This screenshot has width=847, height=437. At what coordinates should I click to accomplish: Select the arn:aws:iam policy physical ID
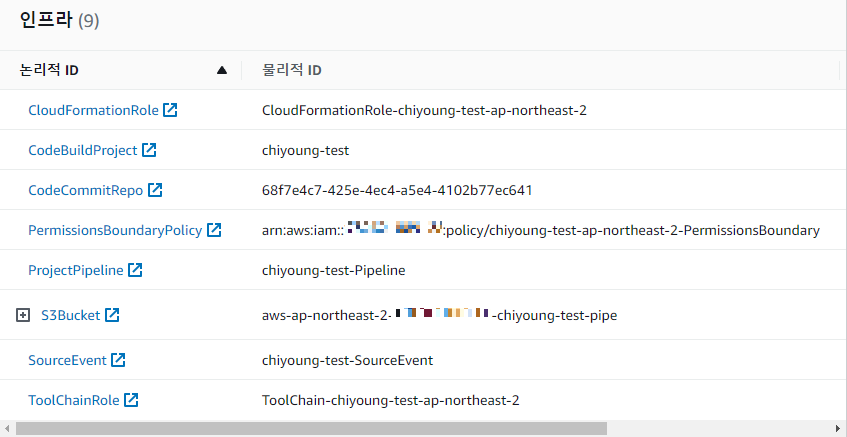click(x=541, y=230)
